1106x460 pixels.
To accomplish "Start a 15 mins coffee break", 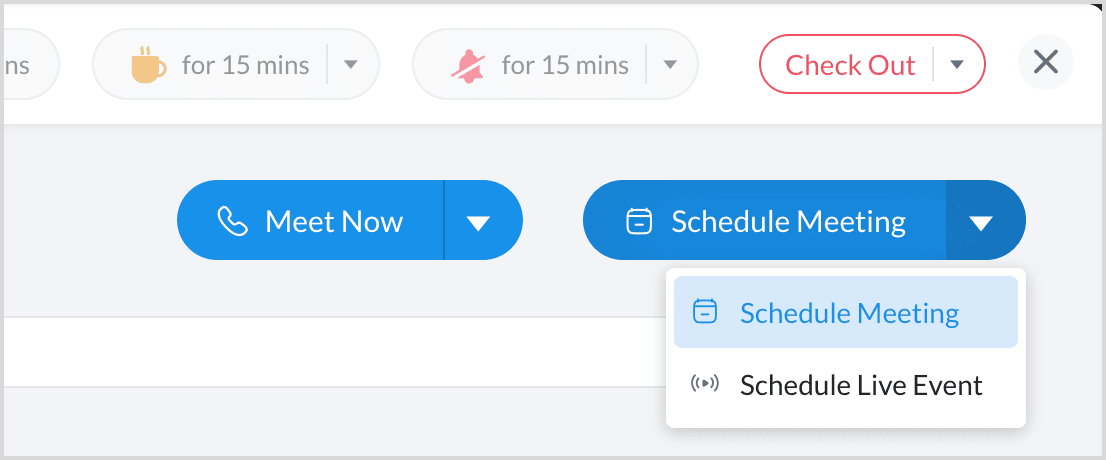I will (244, 66).
